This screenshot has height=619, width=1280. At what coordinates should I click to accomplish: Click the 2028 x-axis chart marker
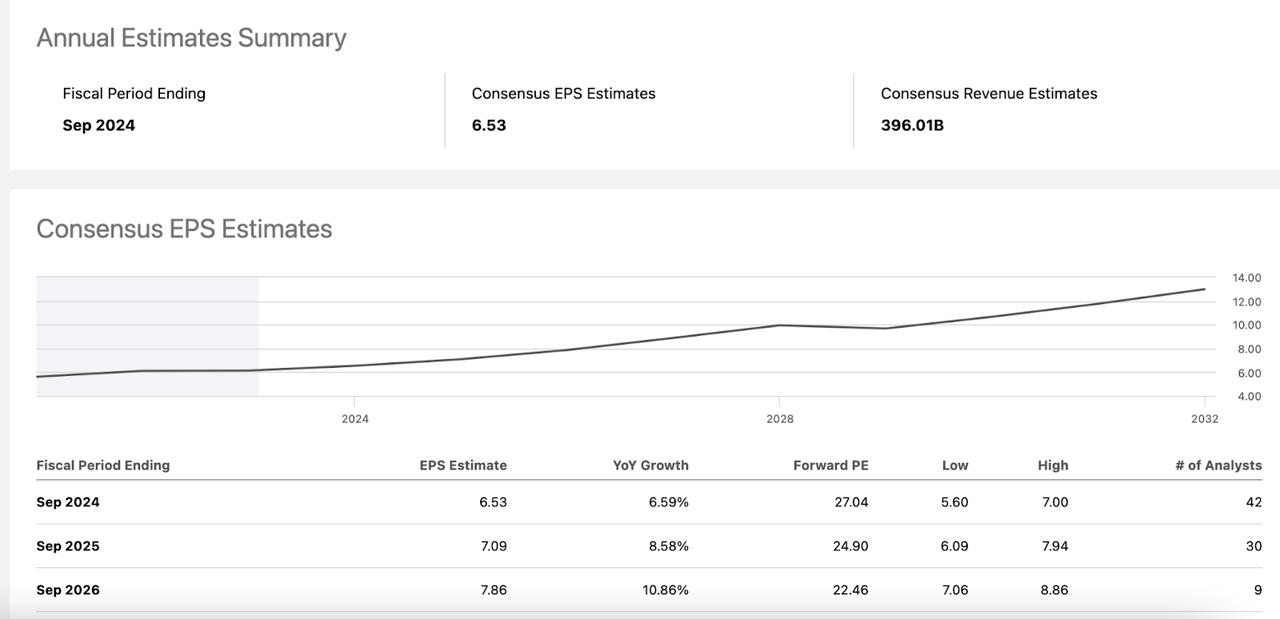(x=780, y=419)
